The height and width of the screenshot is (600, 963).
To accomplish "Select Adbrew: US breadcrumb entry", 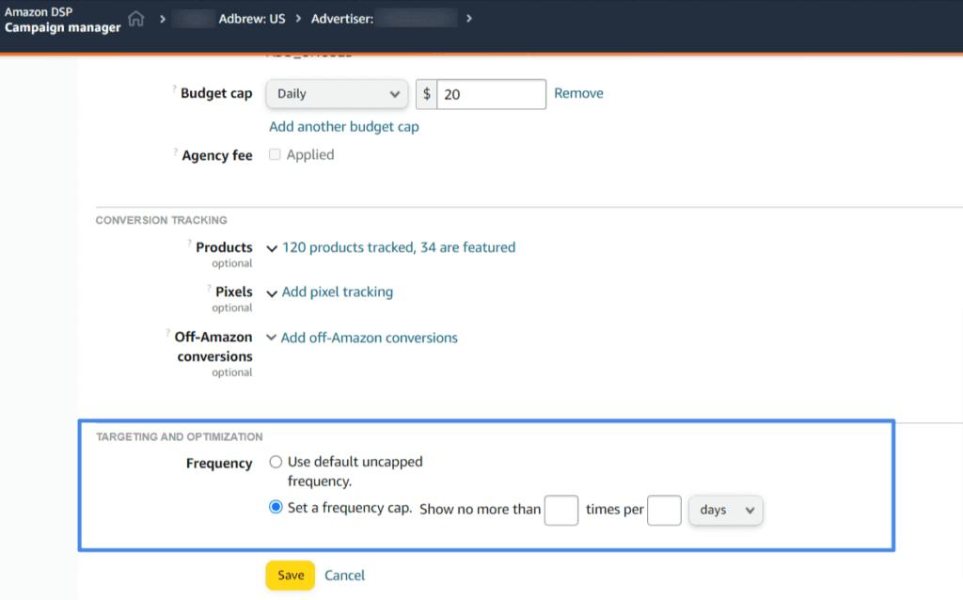I will [x=252, y=19].
